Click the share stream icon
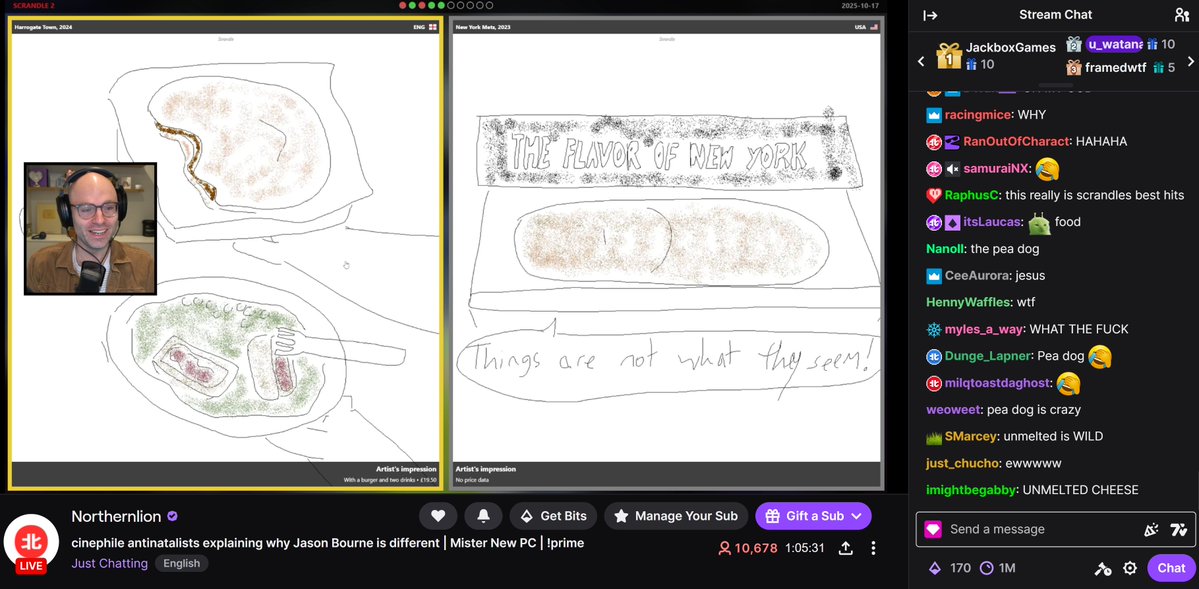 click(x=845, y=548)
